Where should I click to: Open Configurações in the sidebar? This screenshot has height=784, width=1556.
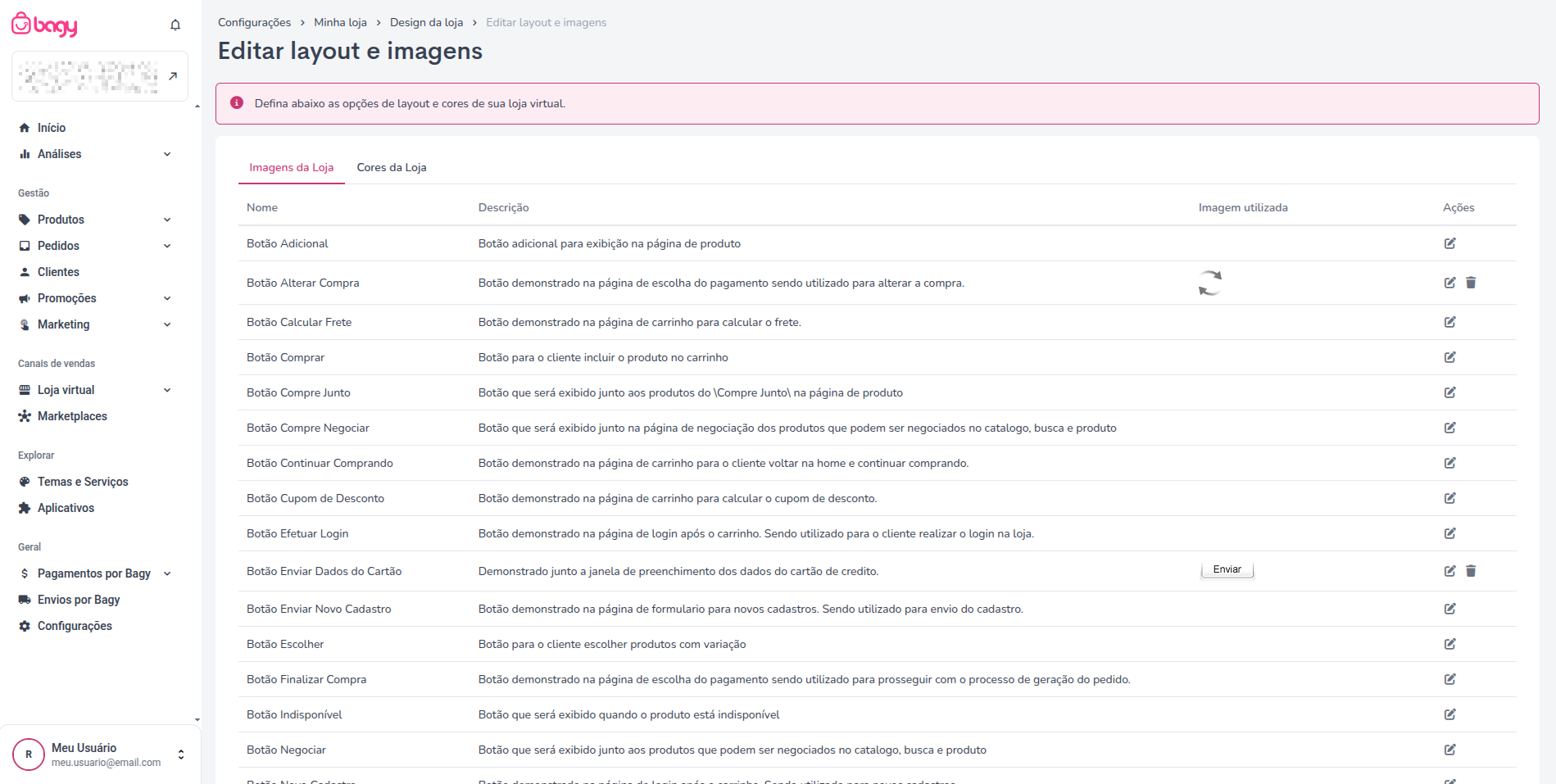[x=75, y=626]
